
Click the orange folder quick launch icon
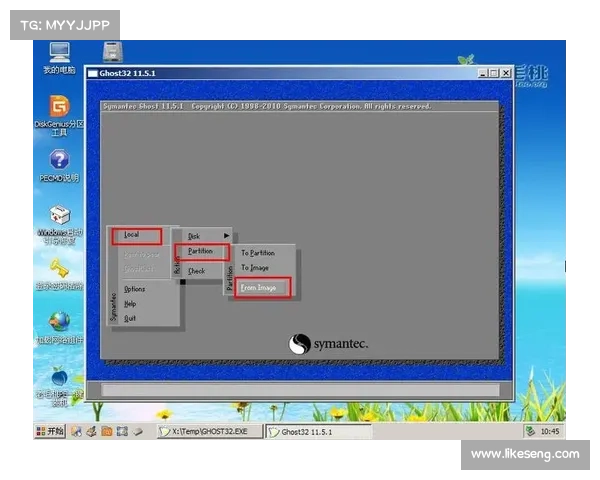[107, 432]
